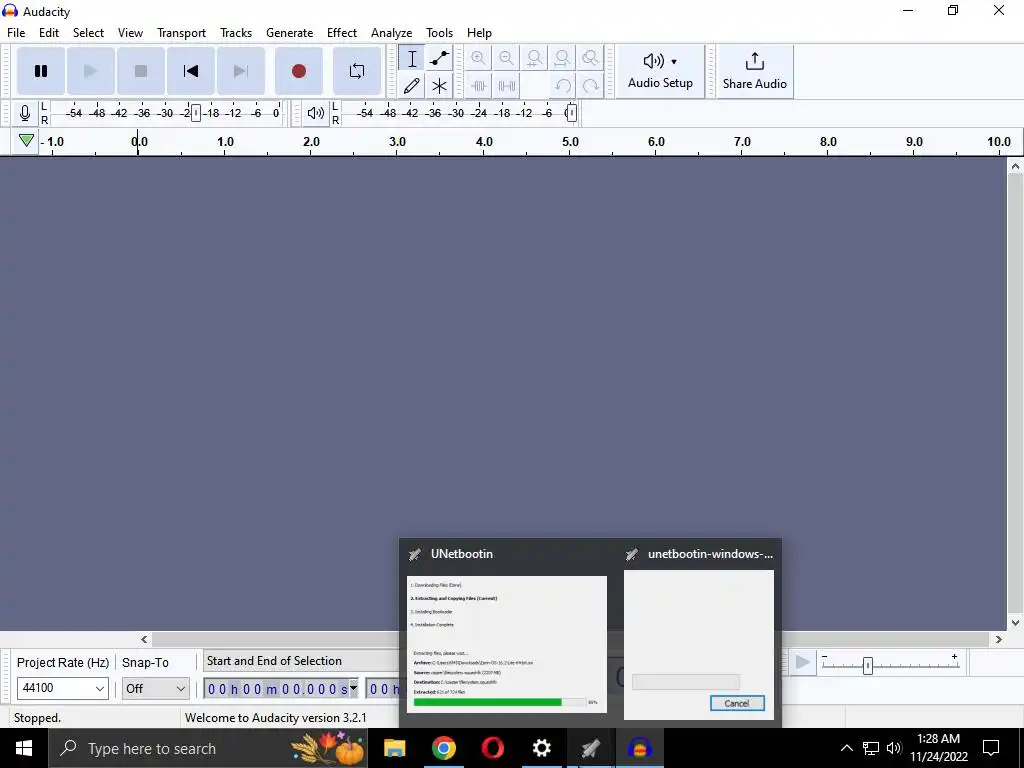1024x768 pixels.
Task: Select the Selection (I-beam) tool
Action: click(x=412, y=58)
